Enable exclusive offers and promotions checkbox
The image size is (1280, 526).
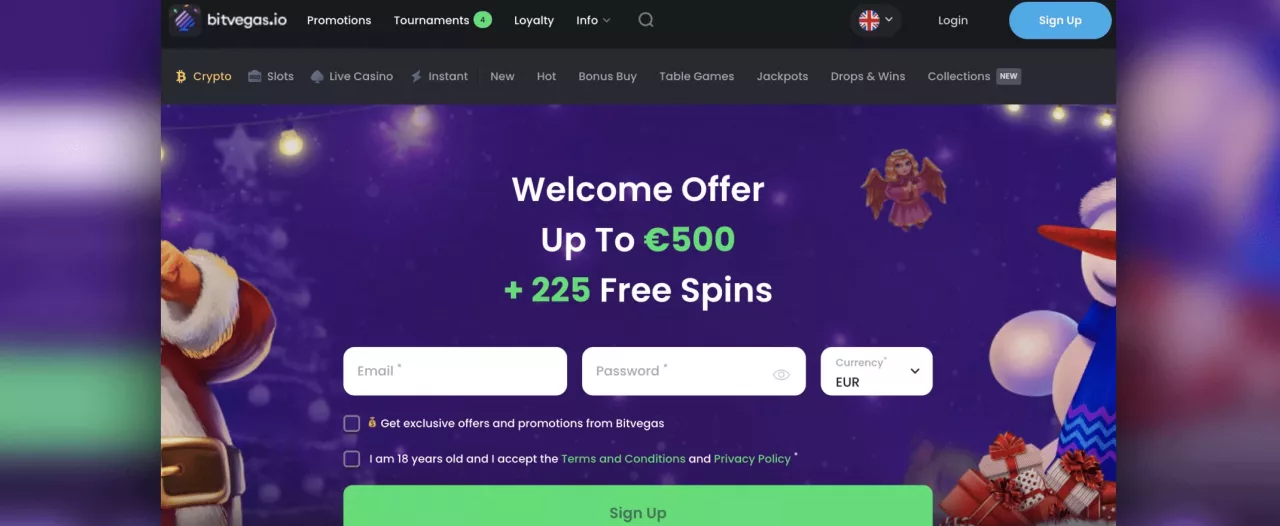click(x=352, y=423)
